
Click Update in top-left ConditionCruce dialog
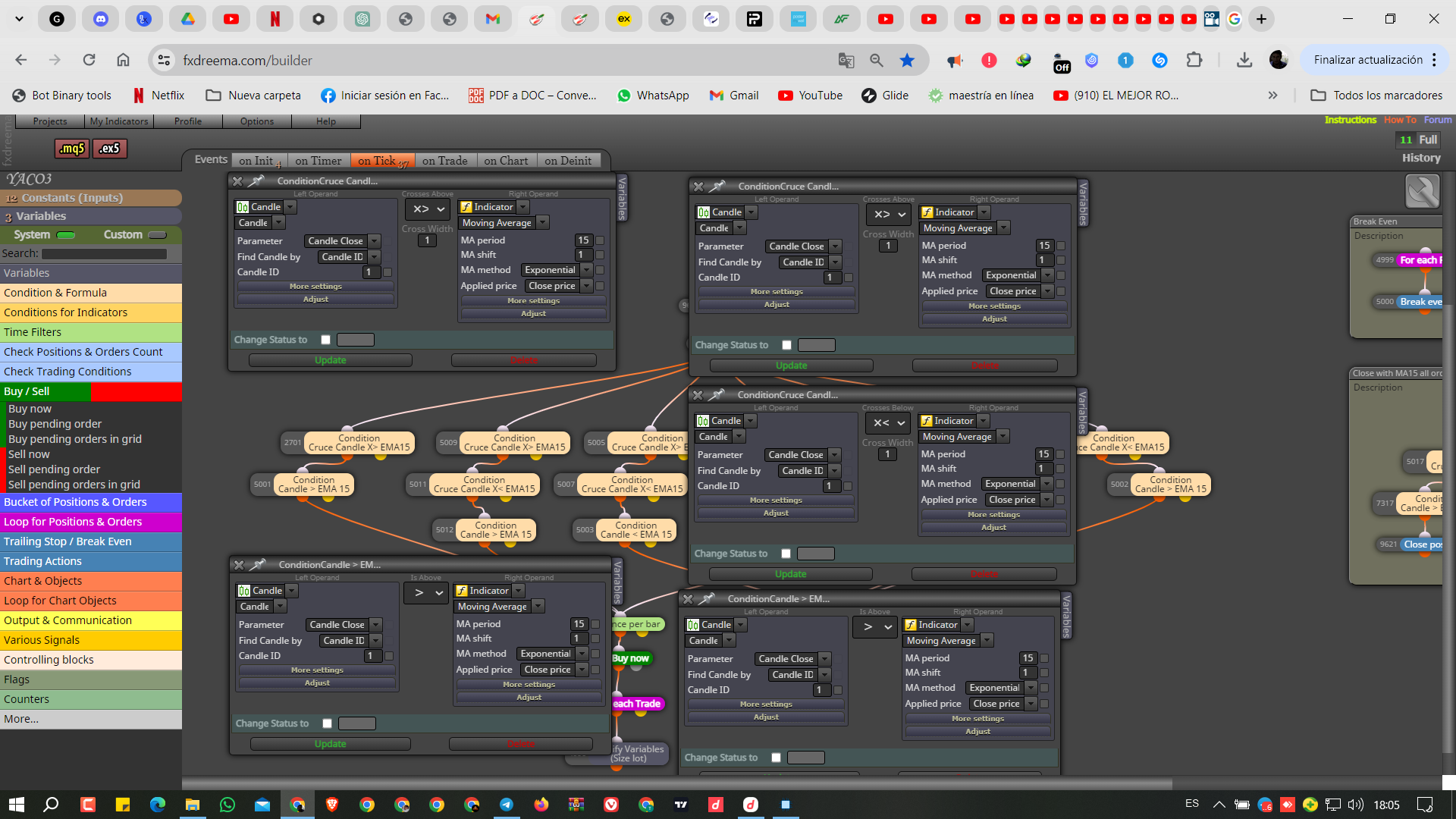click(331, 360)
